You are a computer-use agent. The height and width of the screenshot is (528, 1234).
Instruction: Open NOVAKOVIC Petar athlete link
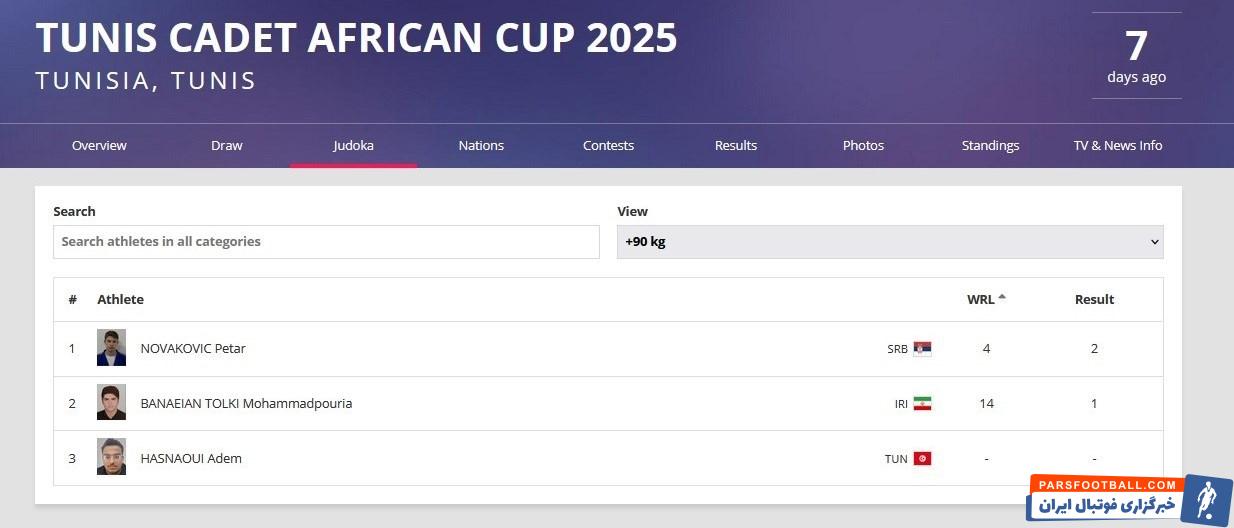(x=193, y=349)
